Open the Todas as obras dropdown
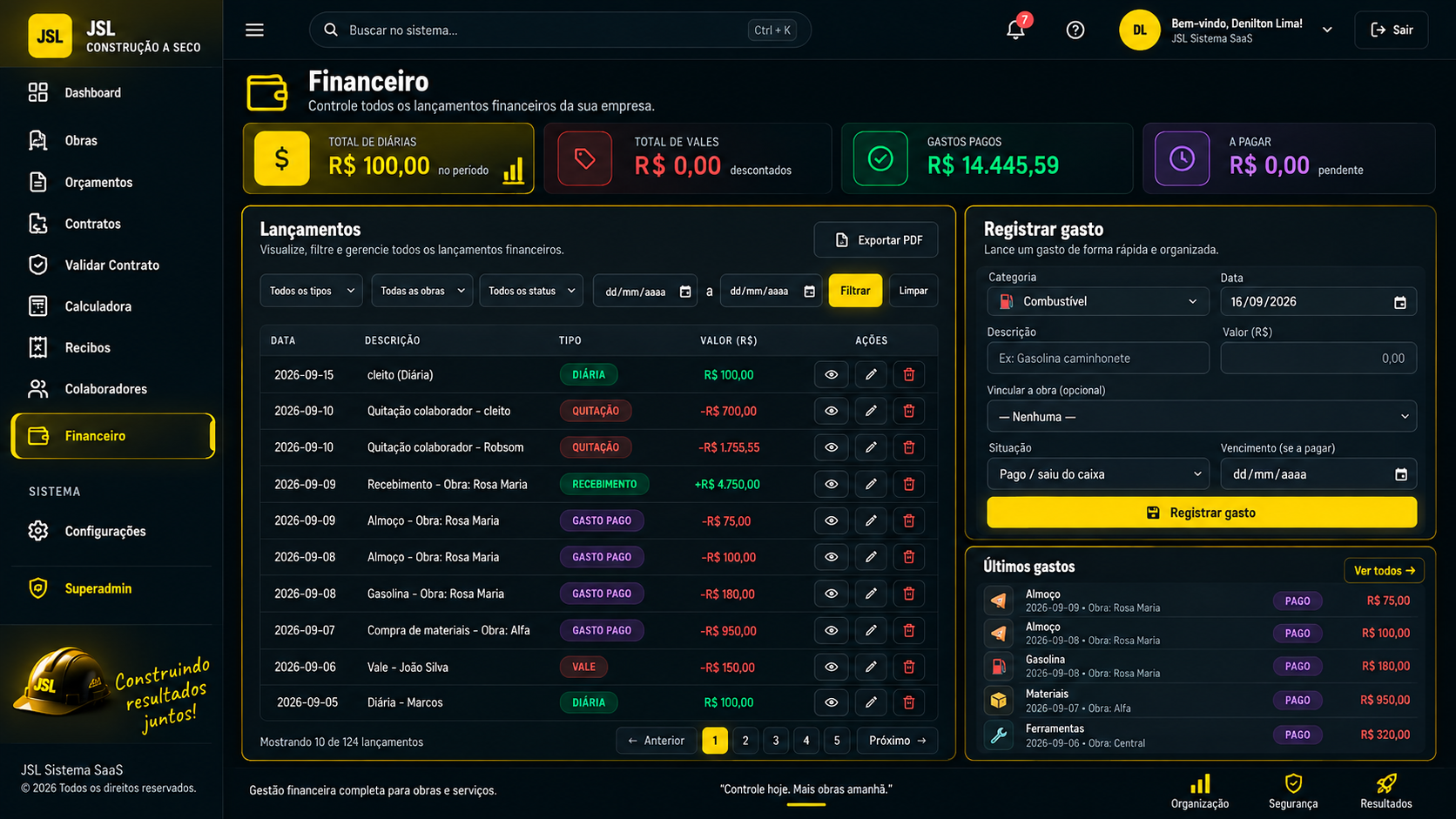1456x819 pixels. tap(421, 291)
